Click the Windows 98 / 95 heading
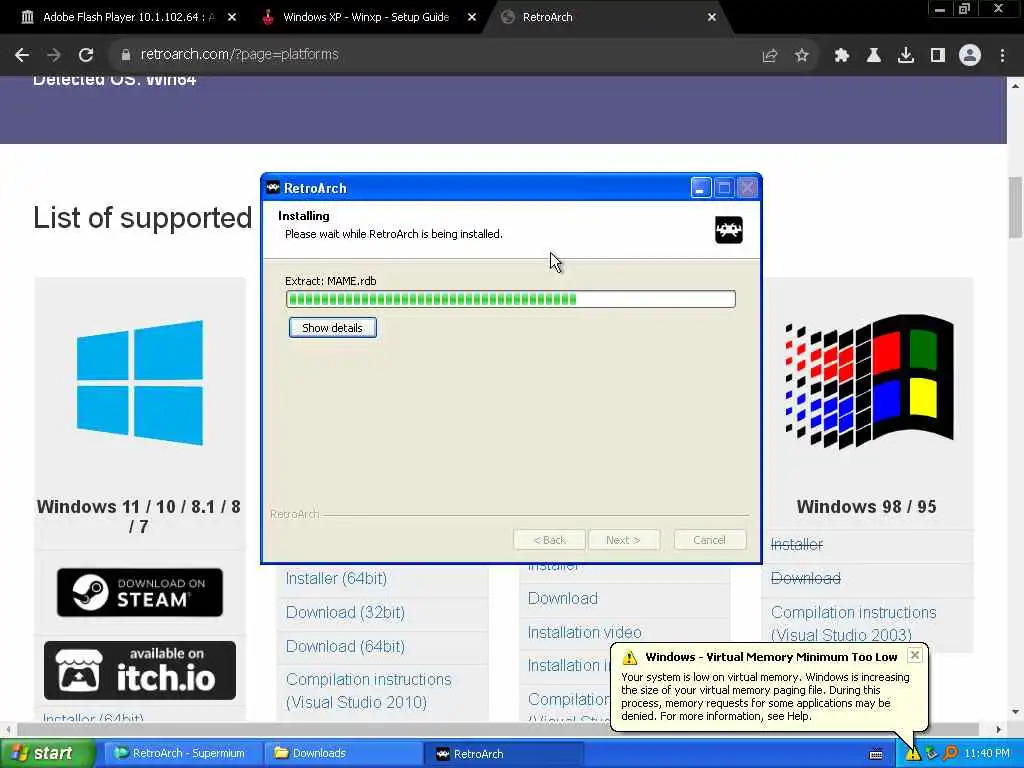 point(866,507)
